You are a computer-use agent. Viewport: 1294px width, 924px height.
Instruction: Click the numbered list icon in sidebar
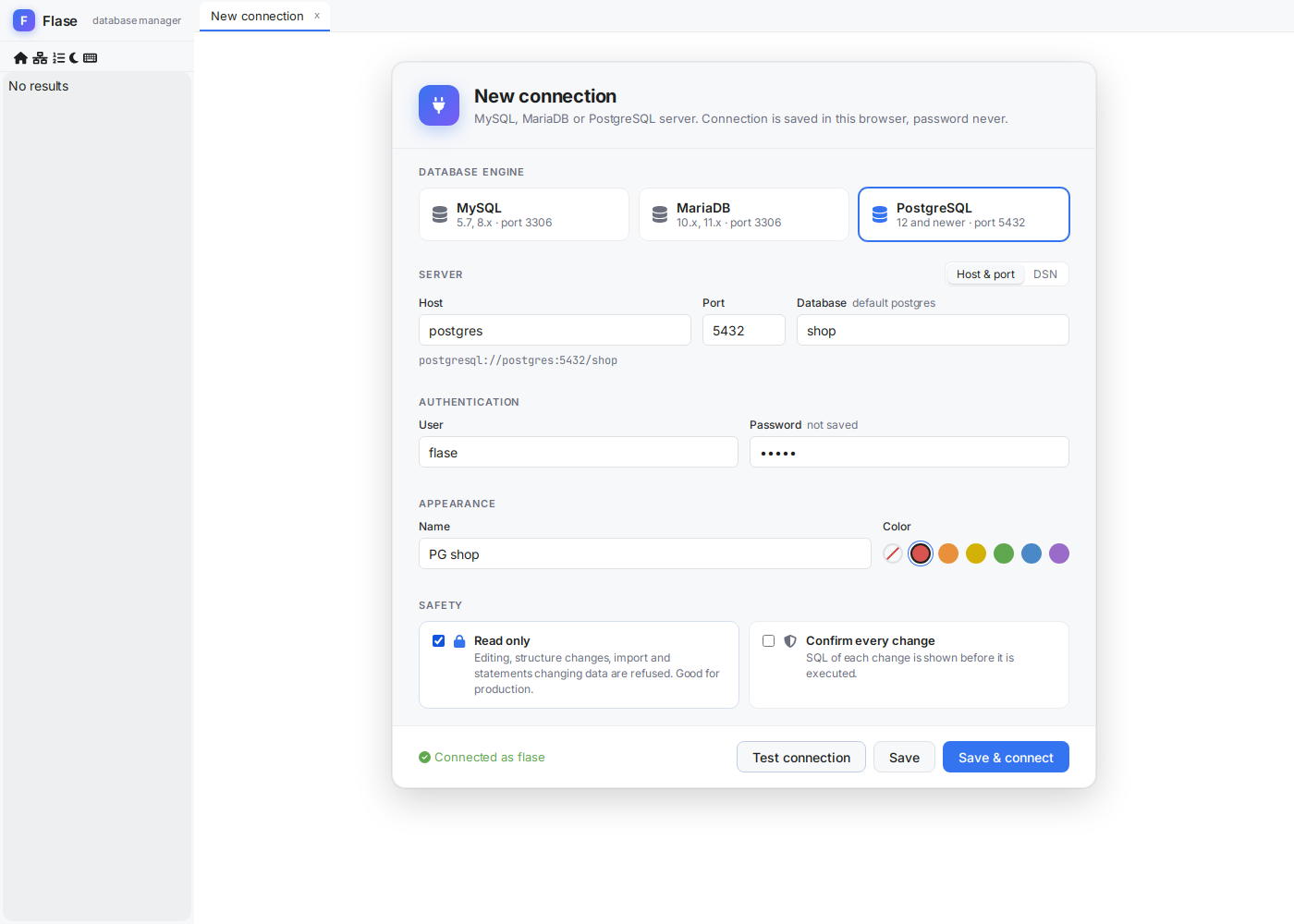59,57
